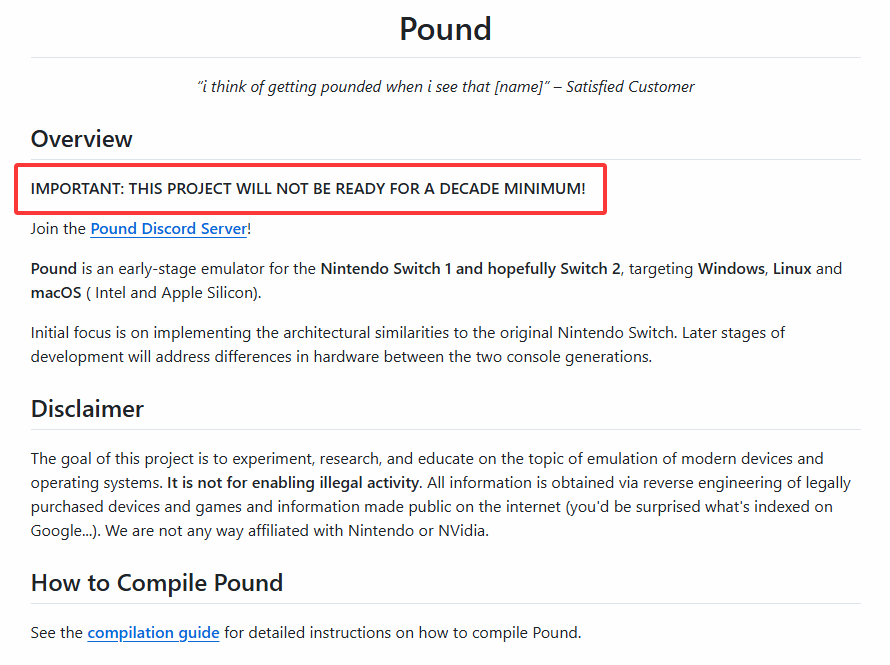This screenshot has width=890, height=665.
Task: Click the bold word "Linux"
Action: (x=792, y=269)
